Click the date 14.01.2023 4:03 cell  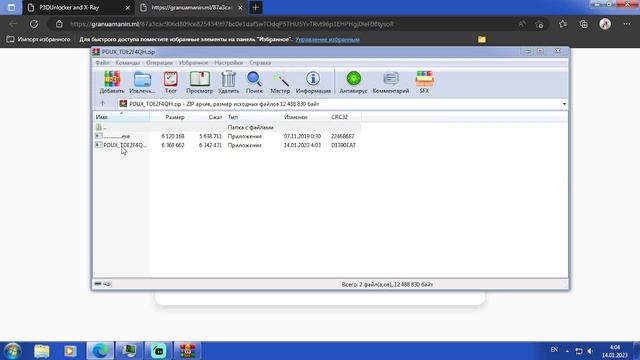pyautogui.click(x=302, y=145)
